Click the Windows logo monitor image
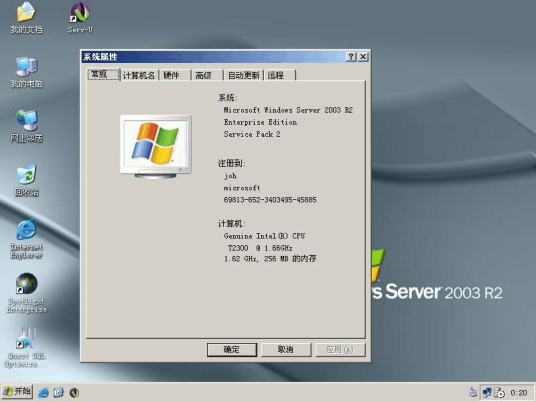Viewport: 536px width, 402px height. coord(156,147)
